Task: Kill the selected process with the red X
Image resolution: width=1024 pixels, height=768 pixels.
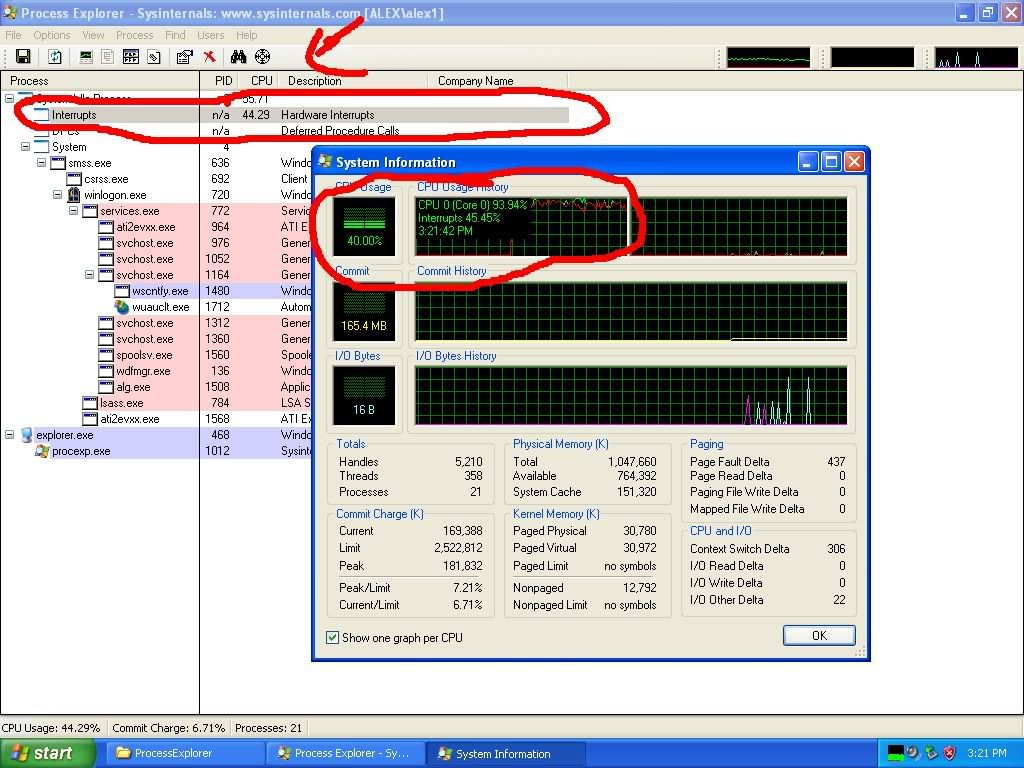Action: pos(210,57)
